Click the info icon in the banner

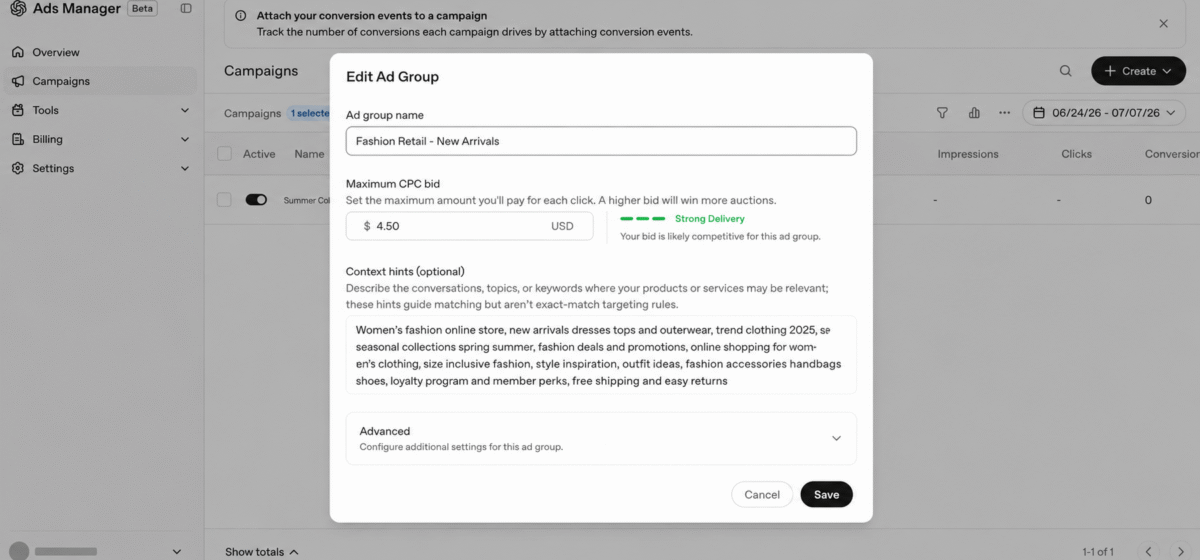[241, 16]
